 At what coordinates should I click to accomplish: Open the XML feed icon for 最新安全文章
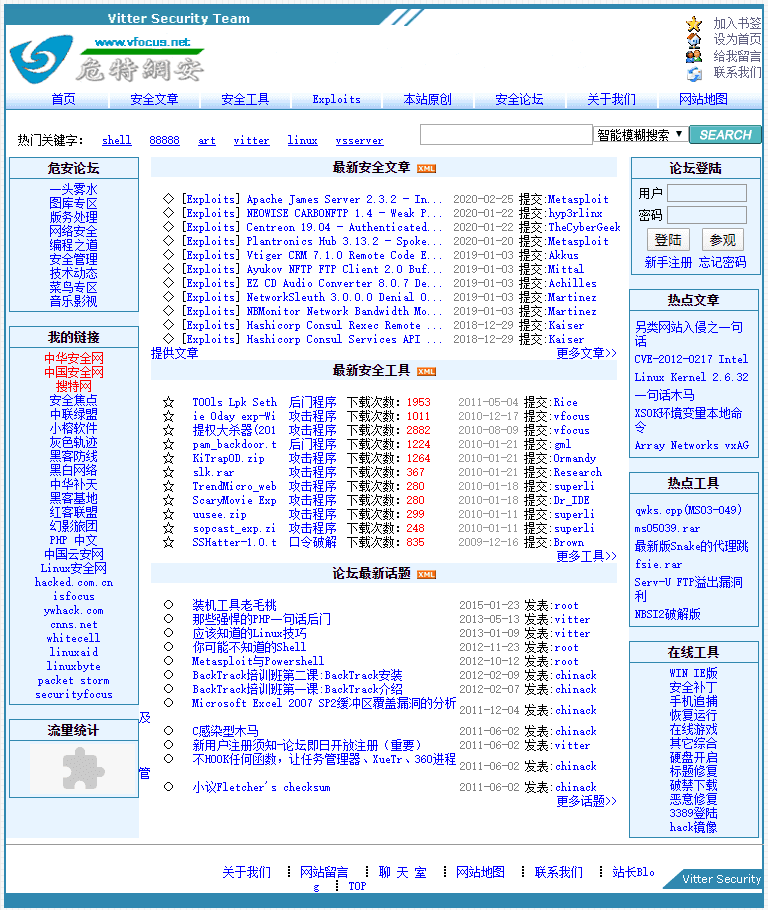click(x=426, y=168)
